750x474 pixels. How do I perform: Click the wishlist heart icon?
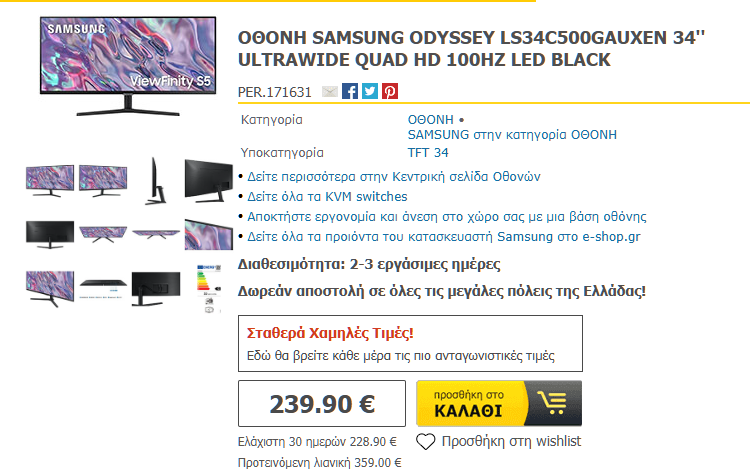pyautogui.click(x=426, y=441)
